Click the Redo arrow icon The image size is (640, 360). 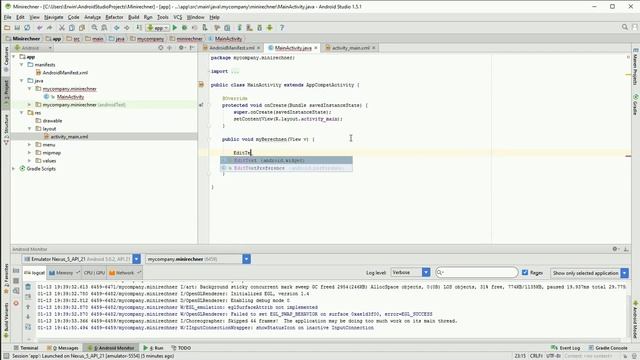[49, 28]
